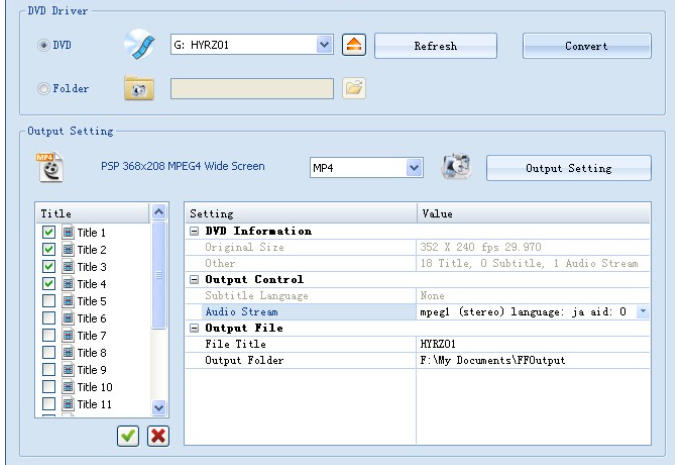675x465 pixels.
Task: Uncheck the Title 1 checkbox
Action: [48, 232]
